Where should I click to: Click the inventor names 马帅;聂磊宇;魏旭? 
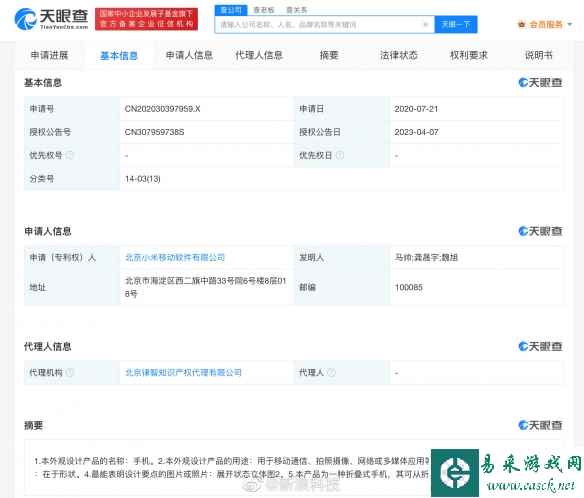(426, 257)
